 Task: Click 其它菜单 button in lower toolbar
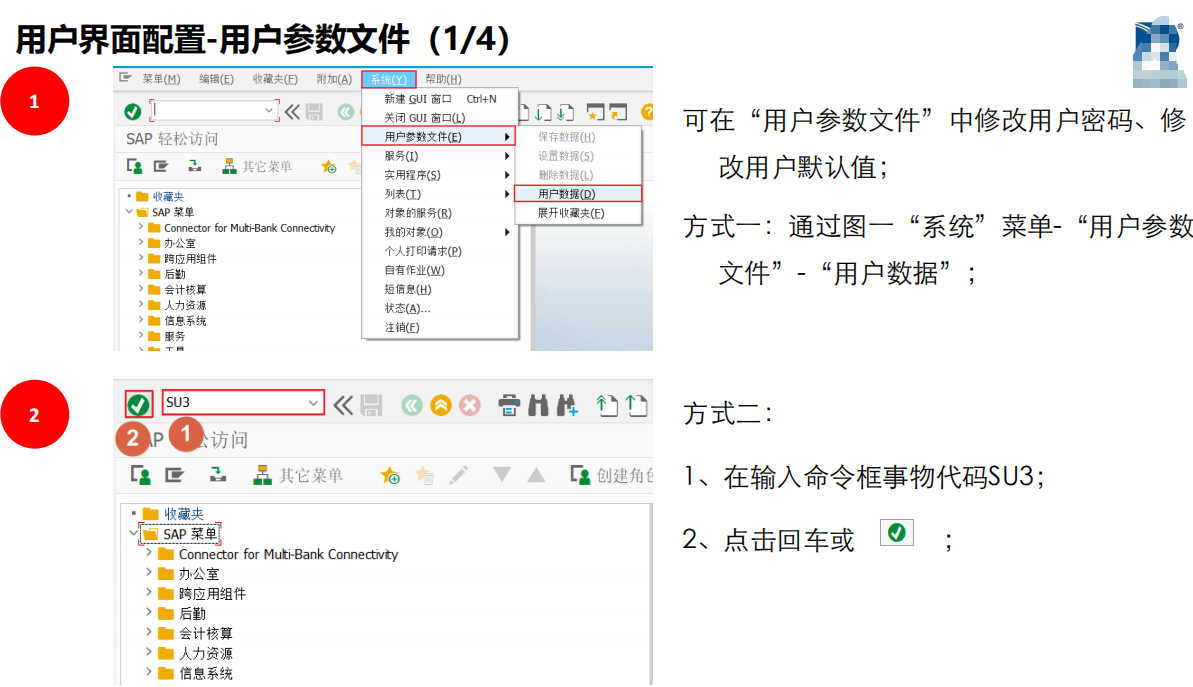[x=297, y=475]
